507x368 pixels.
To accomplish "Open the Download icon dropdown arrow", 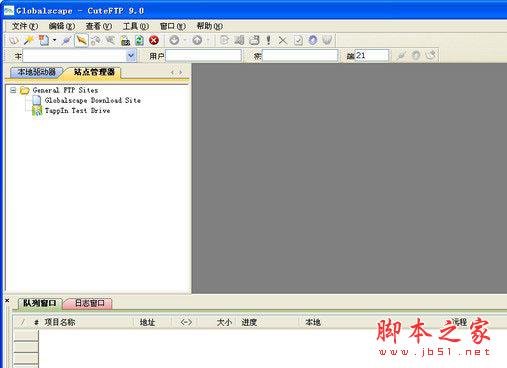I will click(x=184, y=41).
